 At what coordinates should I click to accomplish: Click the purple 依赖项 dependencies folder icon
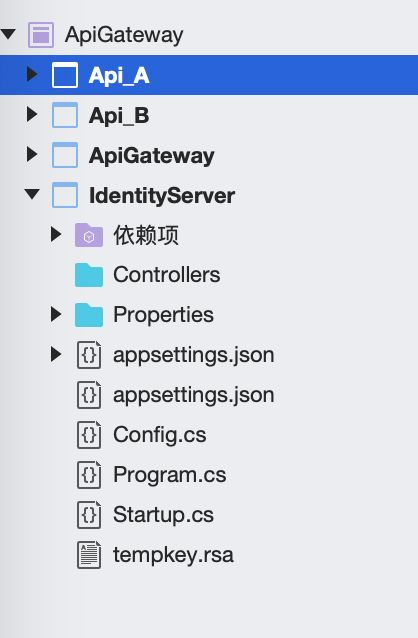pos(89,235)
